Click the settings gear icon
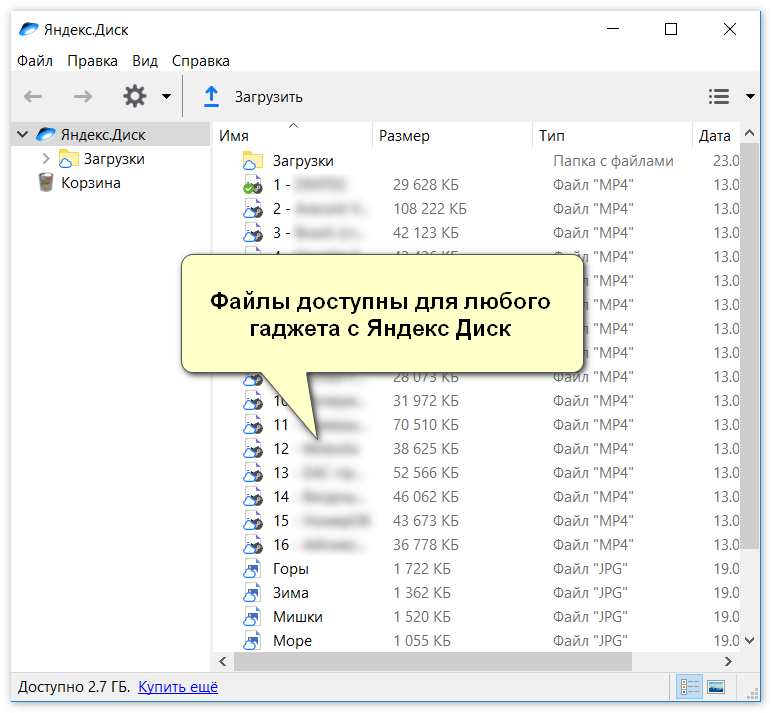 (134, 96)
